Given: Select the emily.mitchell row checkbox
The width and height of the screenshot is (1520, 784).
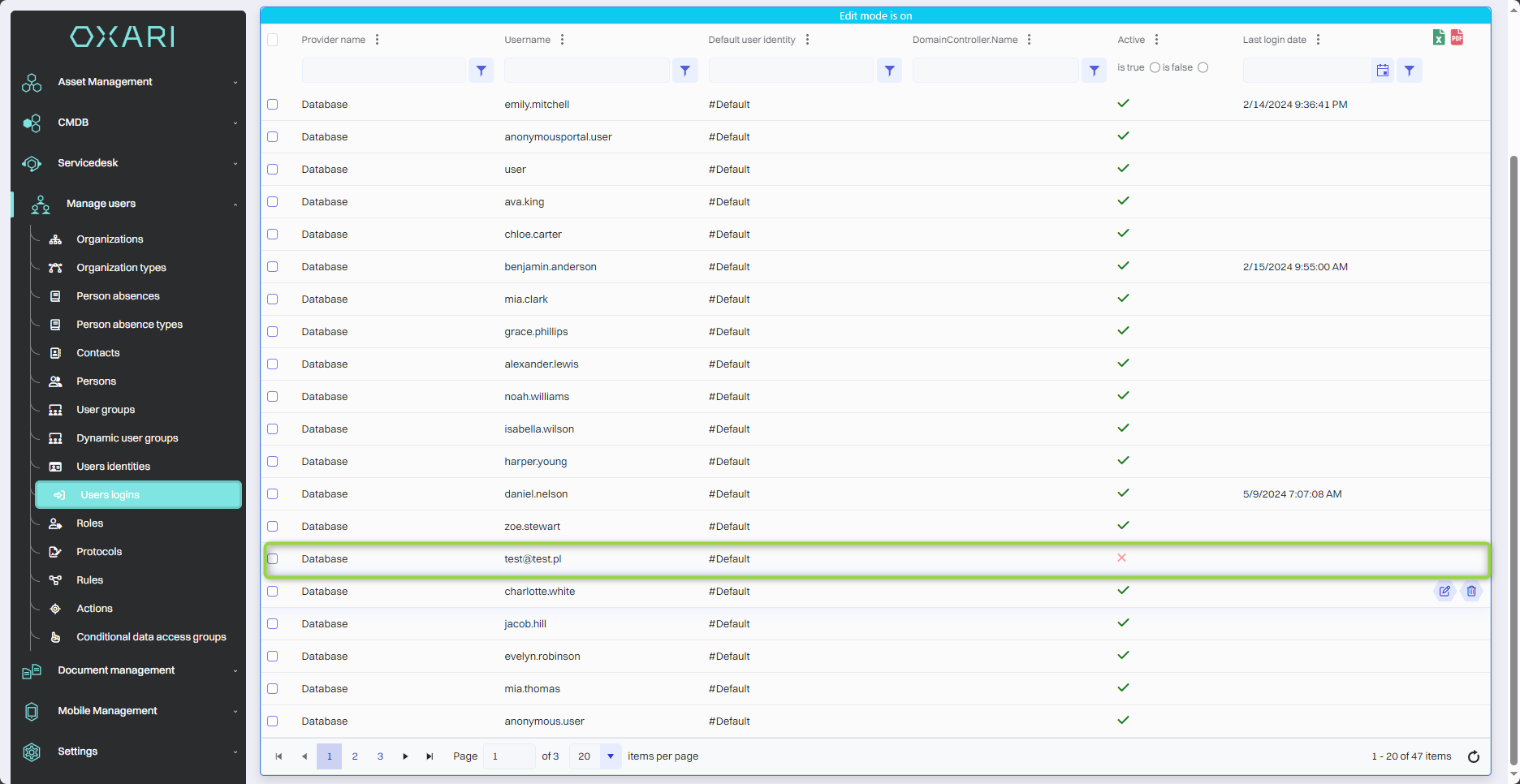Looking at the screenshot, I should 273,105.
